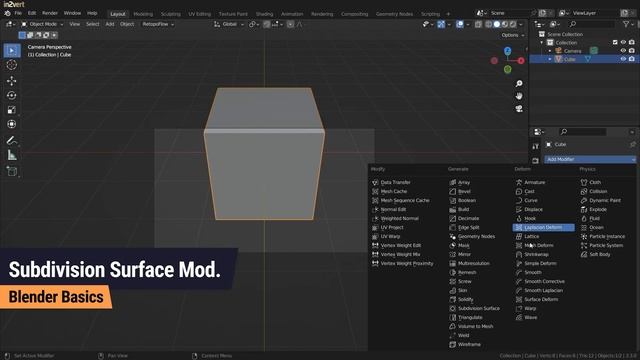The image size is (640, 360).
Task: Click the outliner search field
Action: [x=592, y=25]
